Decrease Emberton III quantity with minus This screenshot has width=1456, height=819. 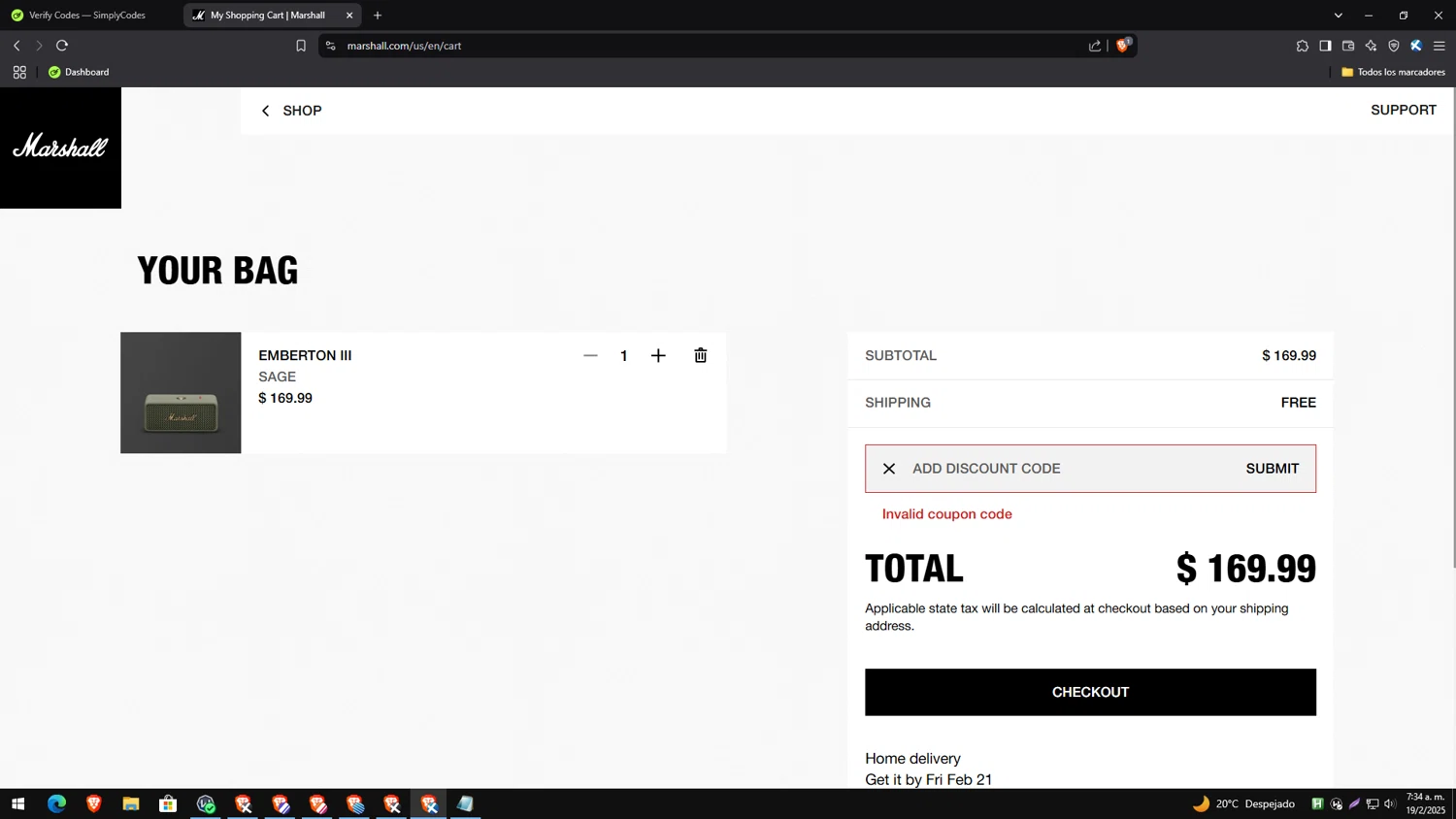coord(590,355)
